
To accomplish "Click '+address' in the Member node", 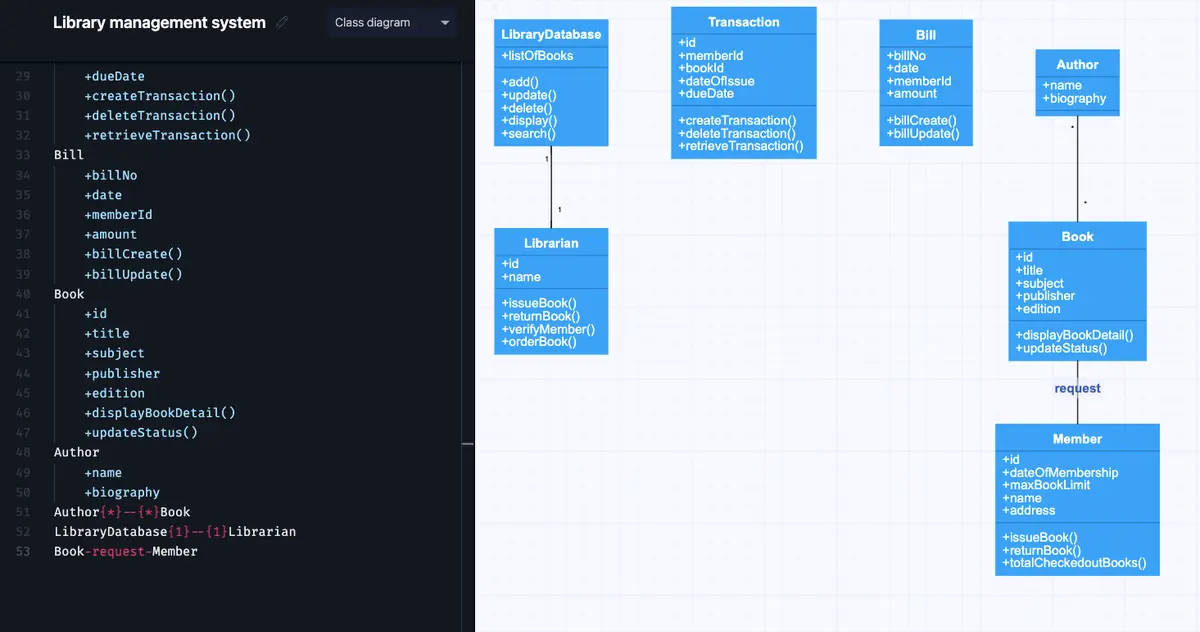I will pos(1029,511).
